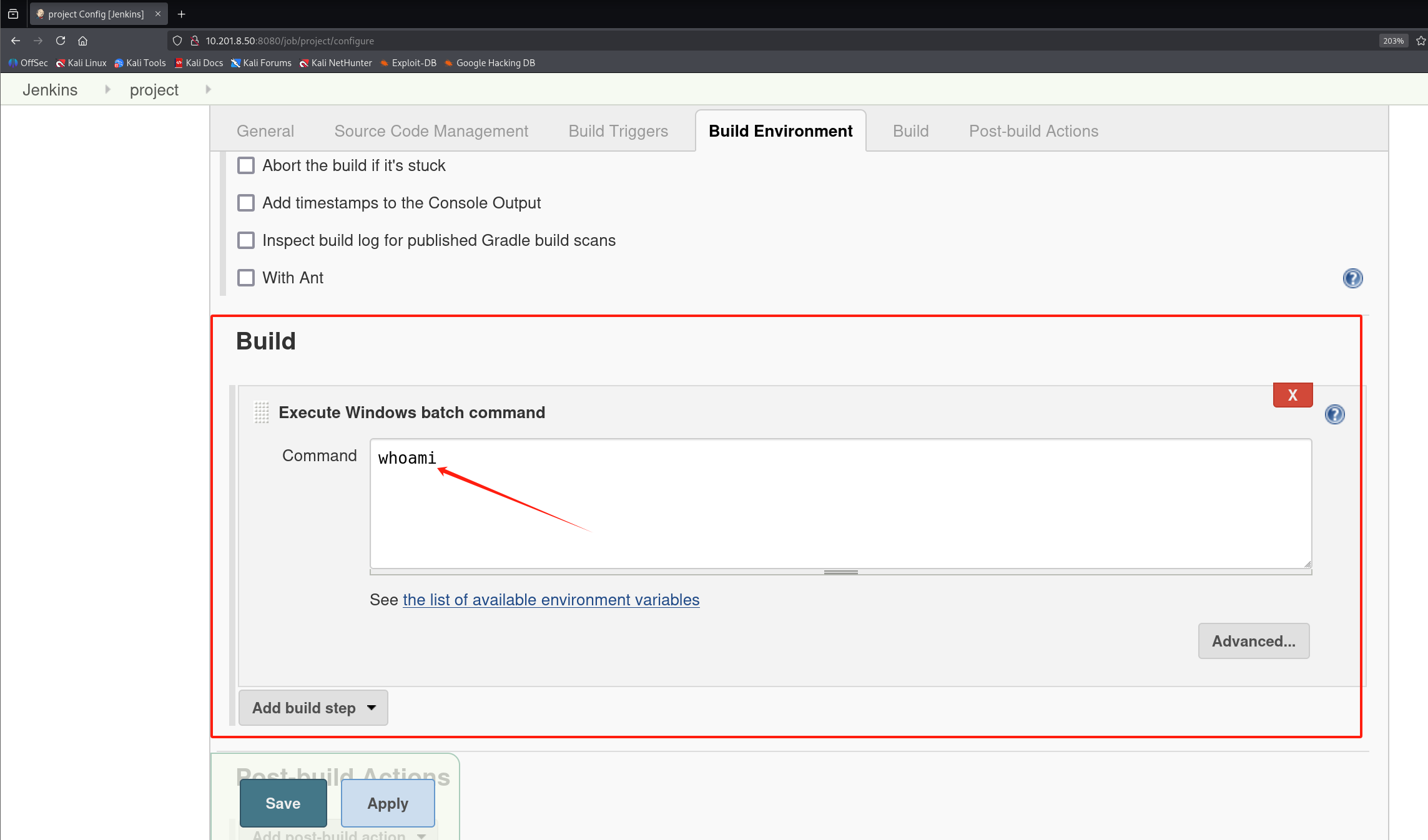Click the browser back arrow
This screenshot has height=840, width=1428.
[x=16, y=41]
